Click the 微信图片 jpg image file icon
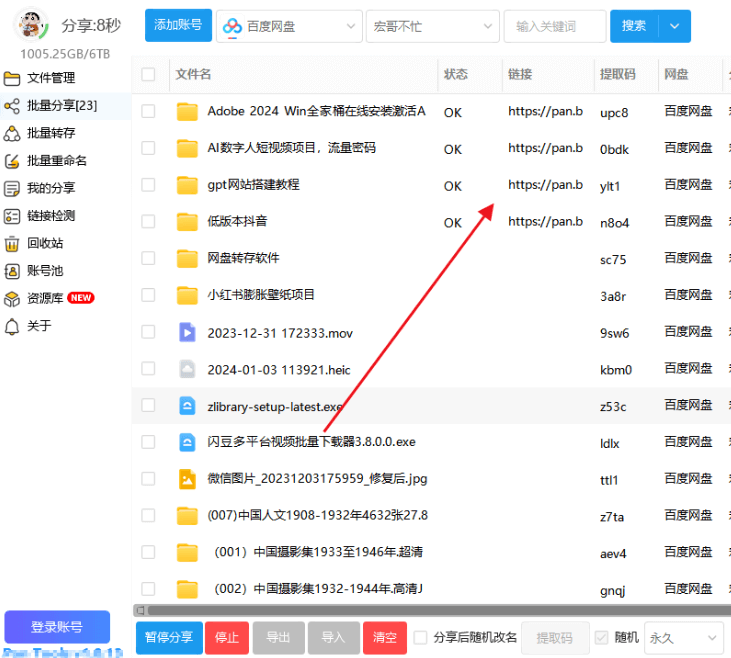 click(x=187, y=479)
